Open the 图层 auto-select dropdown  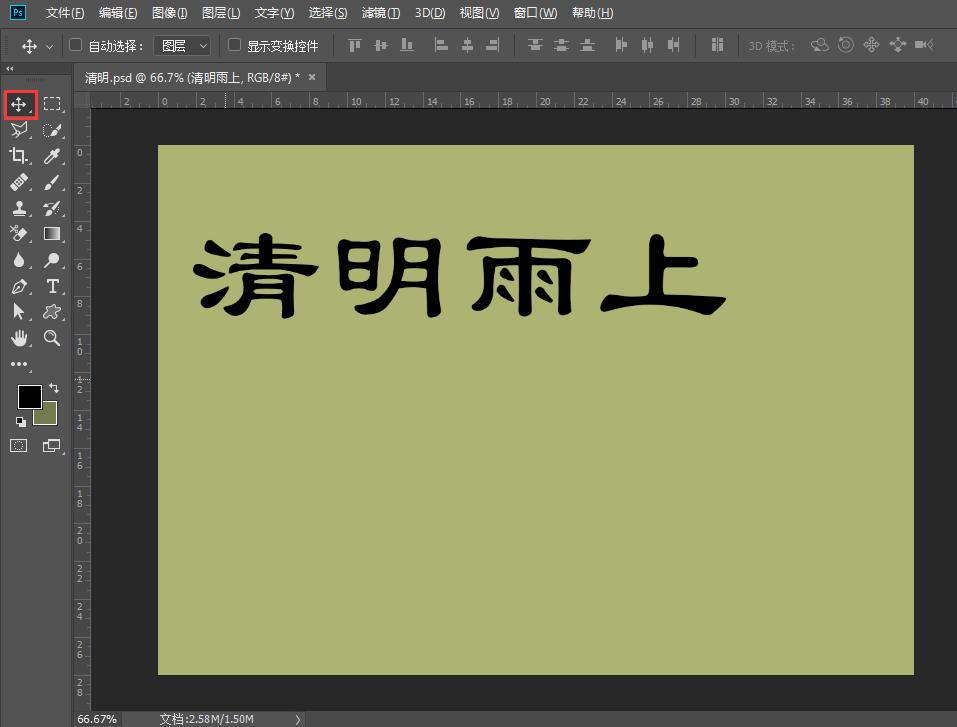(x=182, y=45)
